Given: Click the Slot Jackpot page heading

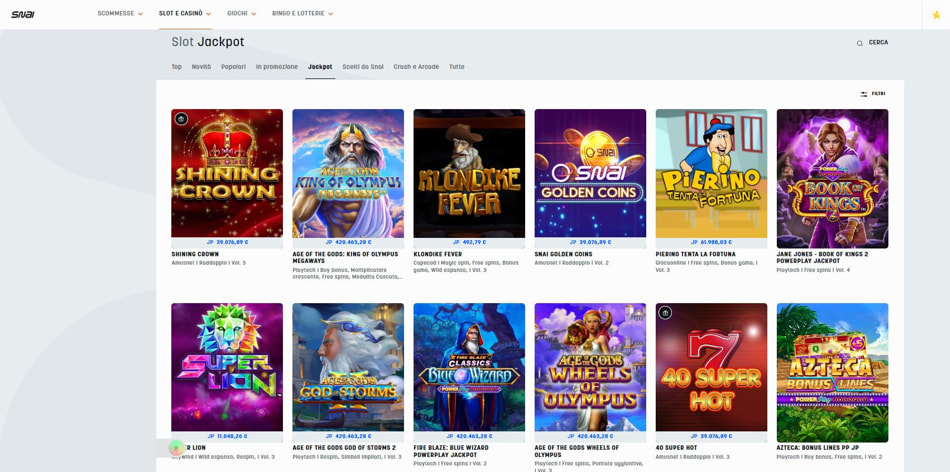Looking at the screenshot, I should (x=208, y=42).
